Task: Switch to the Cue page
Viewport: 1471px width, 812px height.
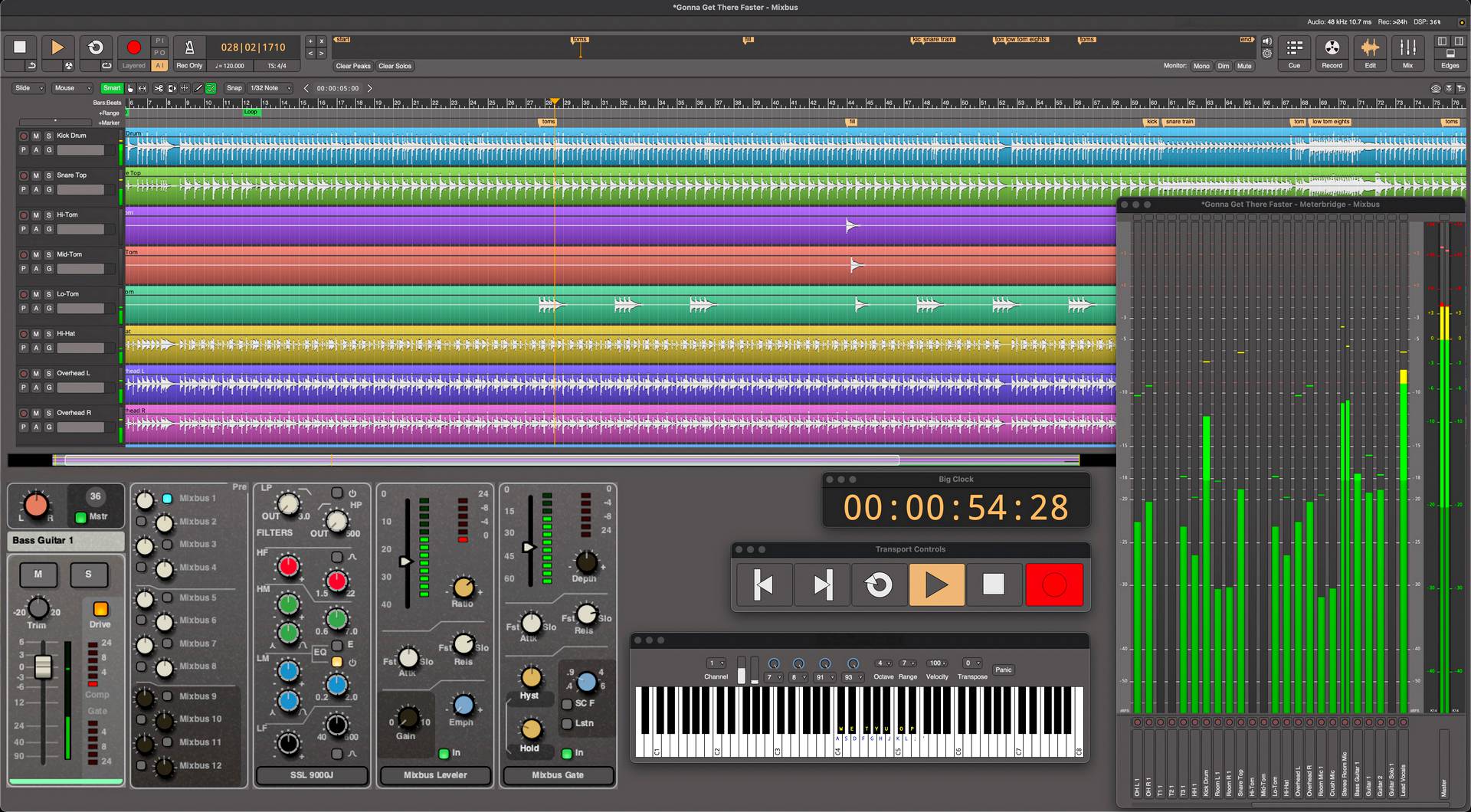Action: [1294, 52]
